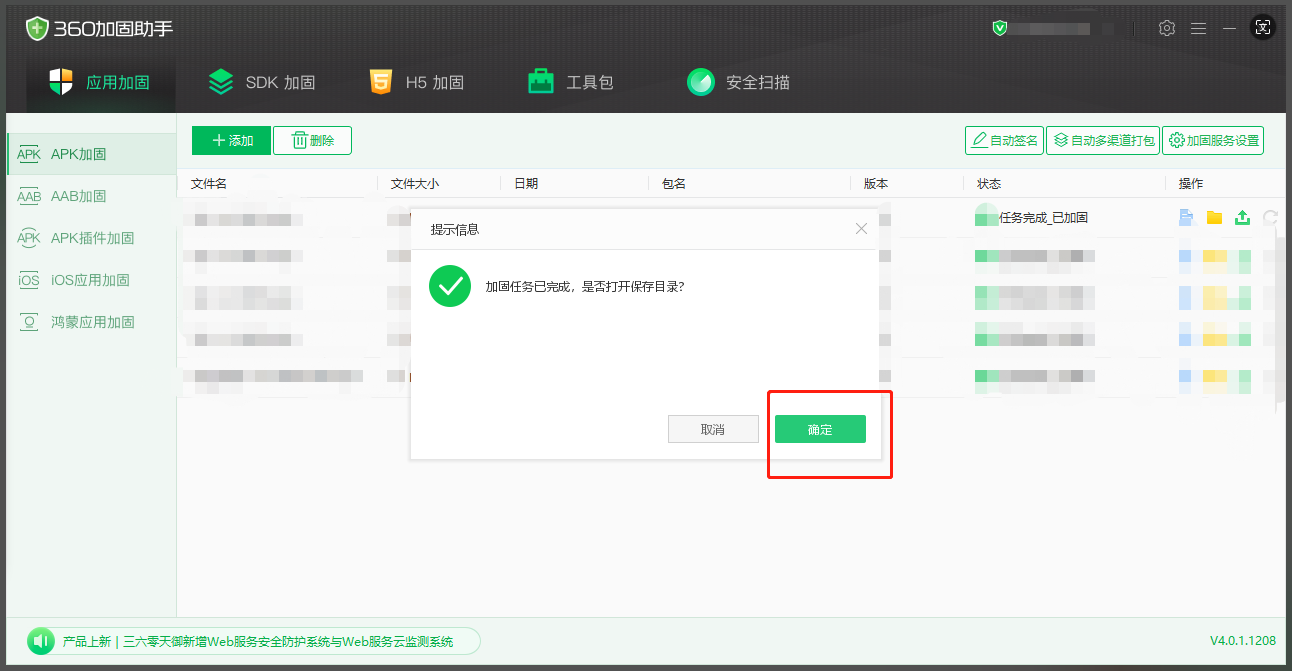Switch to SDK 加固 tab

(261, 82)
